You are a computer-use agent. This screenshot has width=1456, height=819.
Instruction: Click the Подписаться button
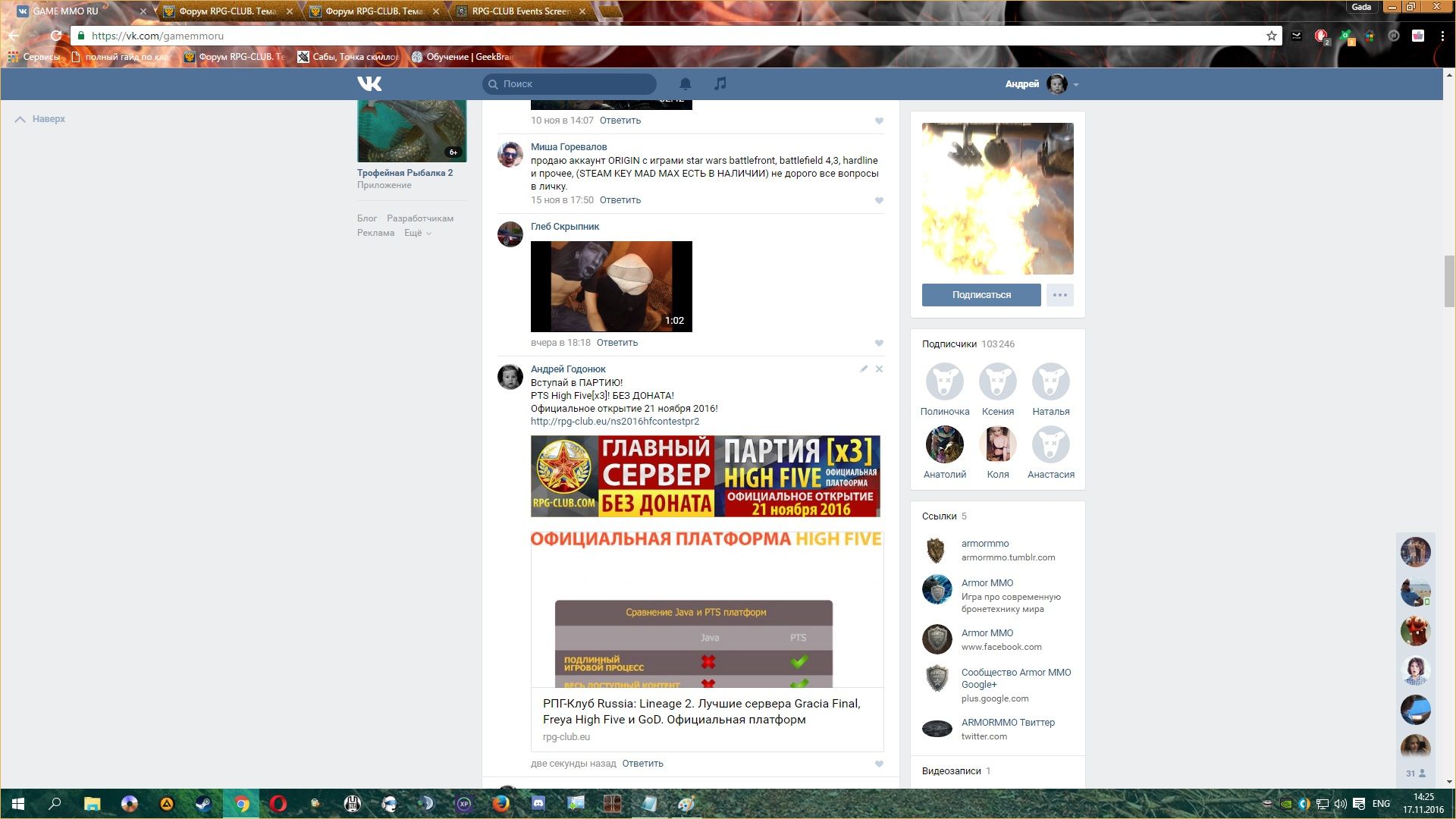[x=981, y=295]
